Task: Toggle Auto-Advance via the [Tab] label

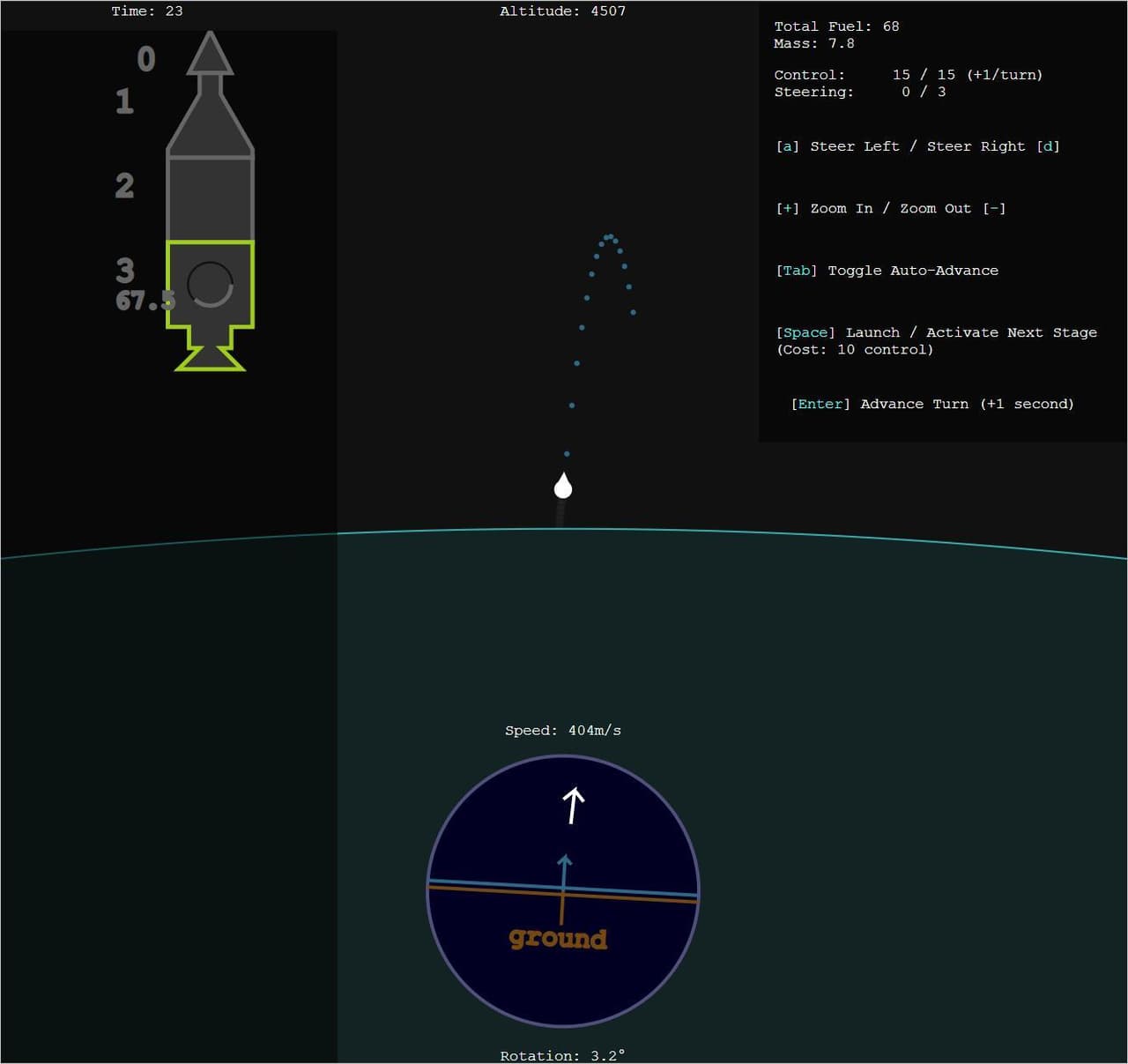Action: pyautogui.click(x=887, y=271)
